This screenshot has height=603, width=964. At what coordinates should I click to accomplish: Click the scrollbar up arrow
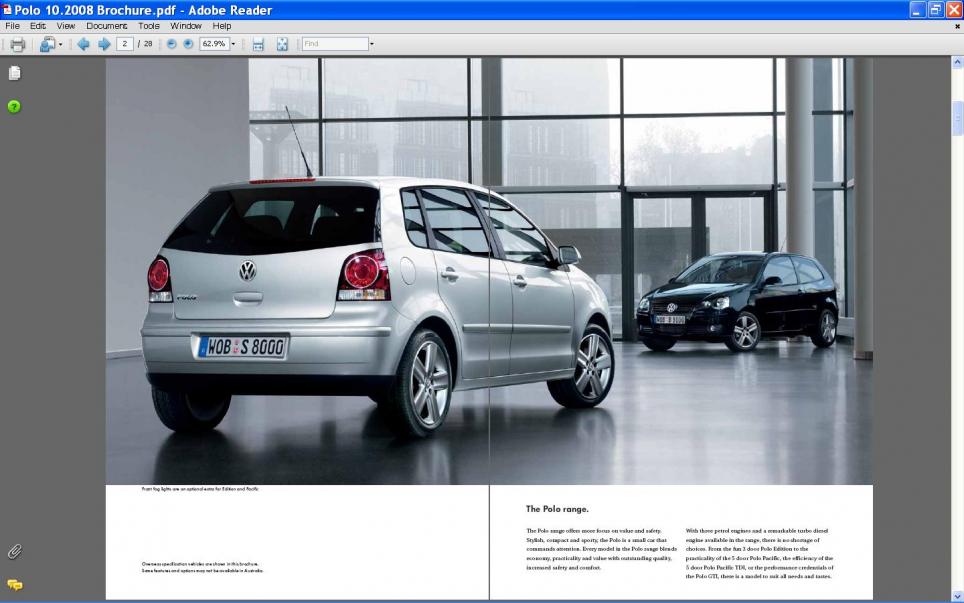957,62
